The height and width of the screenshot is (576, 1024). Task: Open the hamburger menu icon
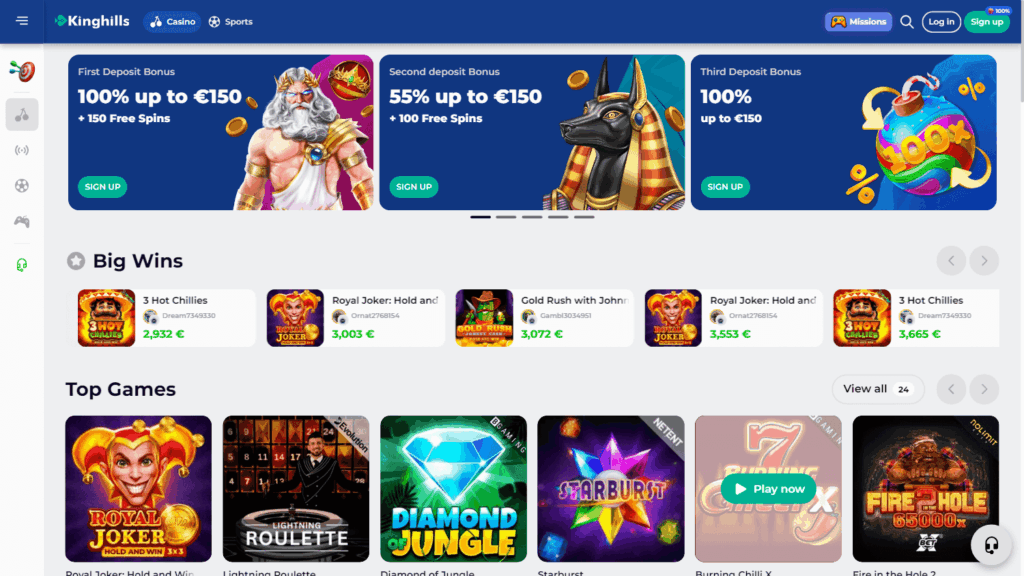click(22, 22)
